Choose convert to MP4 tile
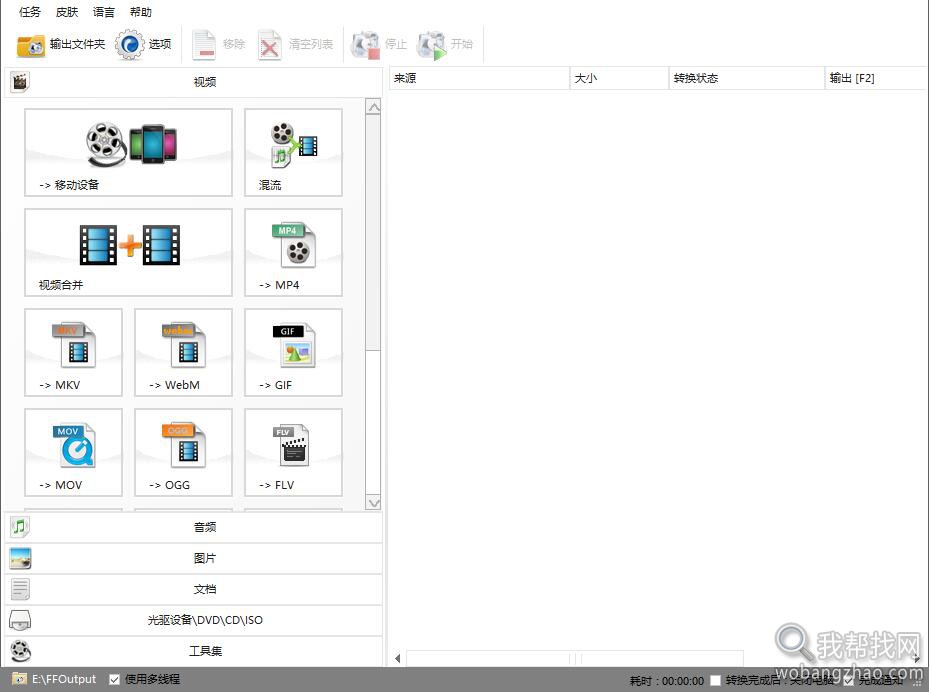This screenshot has width=929, height=692. (x=293, y=252)
